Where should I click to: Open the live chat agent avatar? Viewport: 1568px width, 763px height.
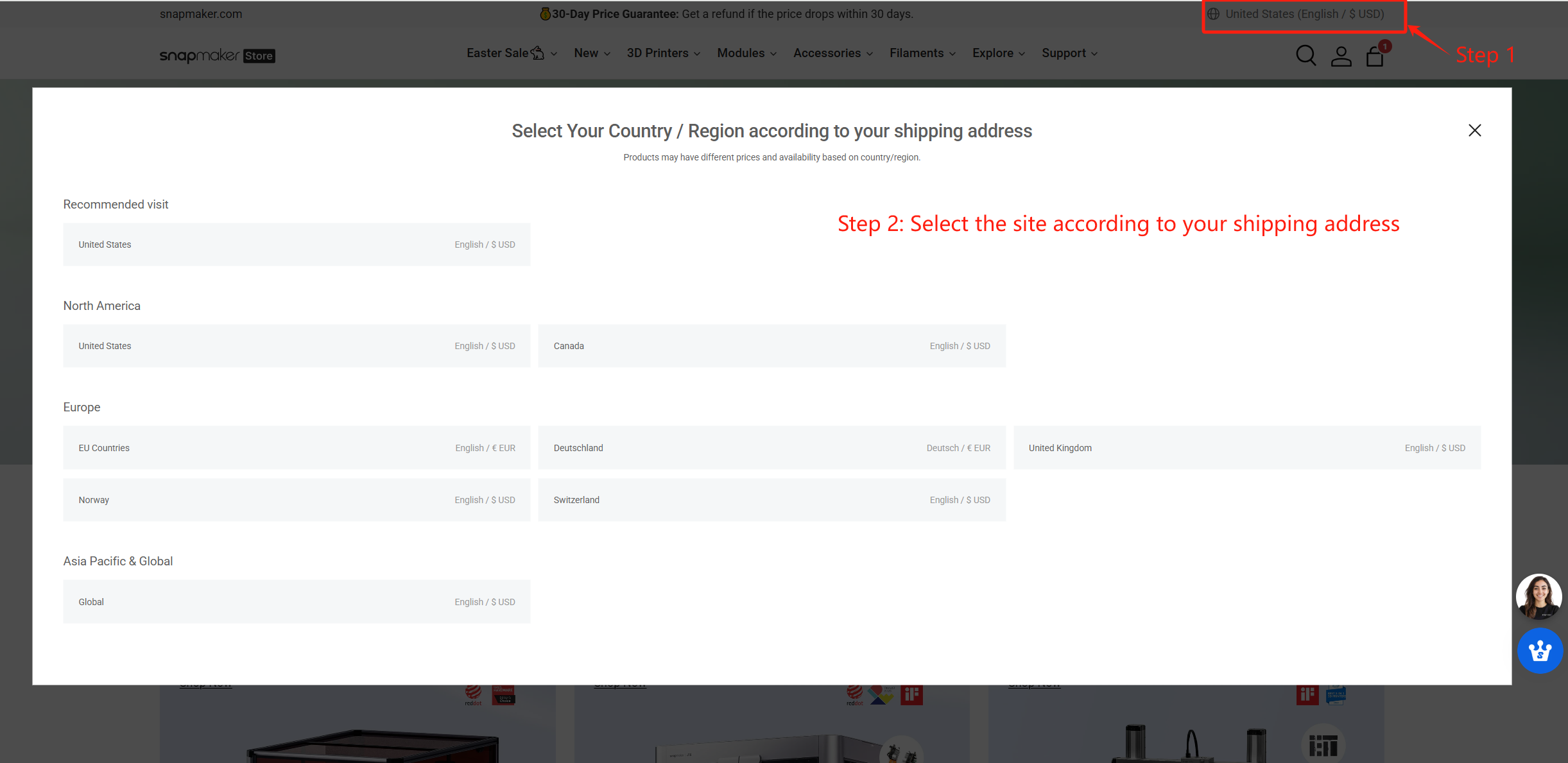click(x=1538, y=596)
